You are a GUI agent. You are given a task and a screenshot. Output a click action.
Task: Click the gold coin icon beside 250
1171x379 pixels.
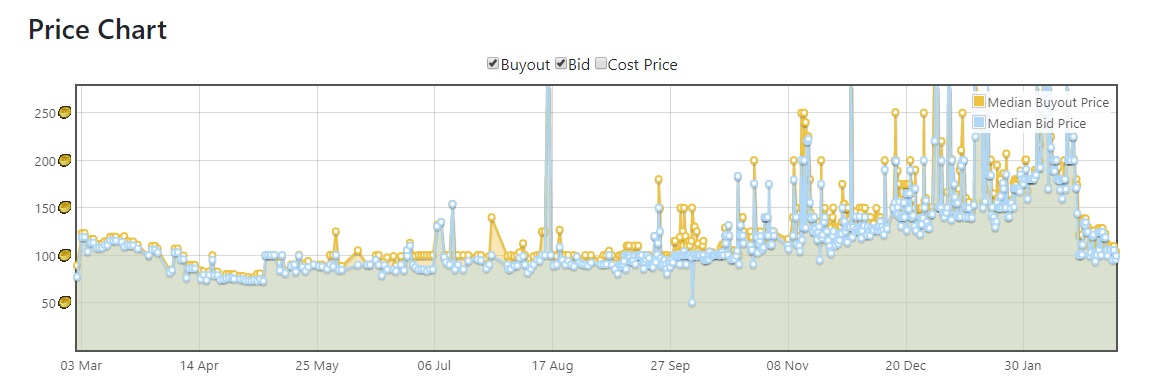point(64,113)
